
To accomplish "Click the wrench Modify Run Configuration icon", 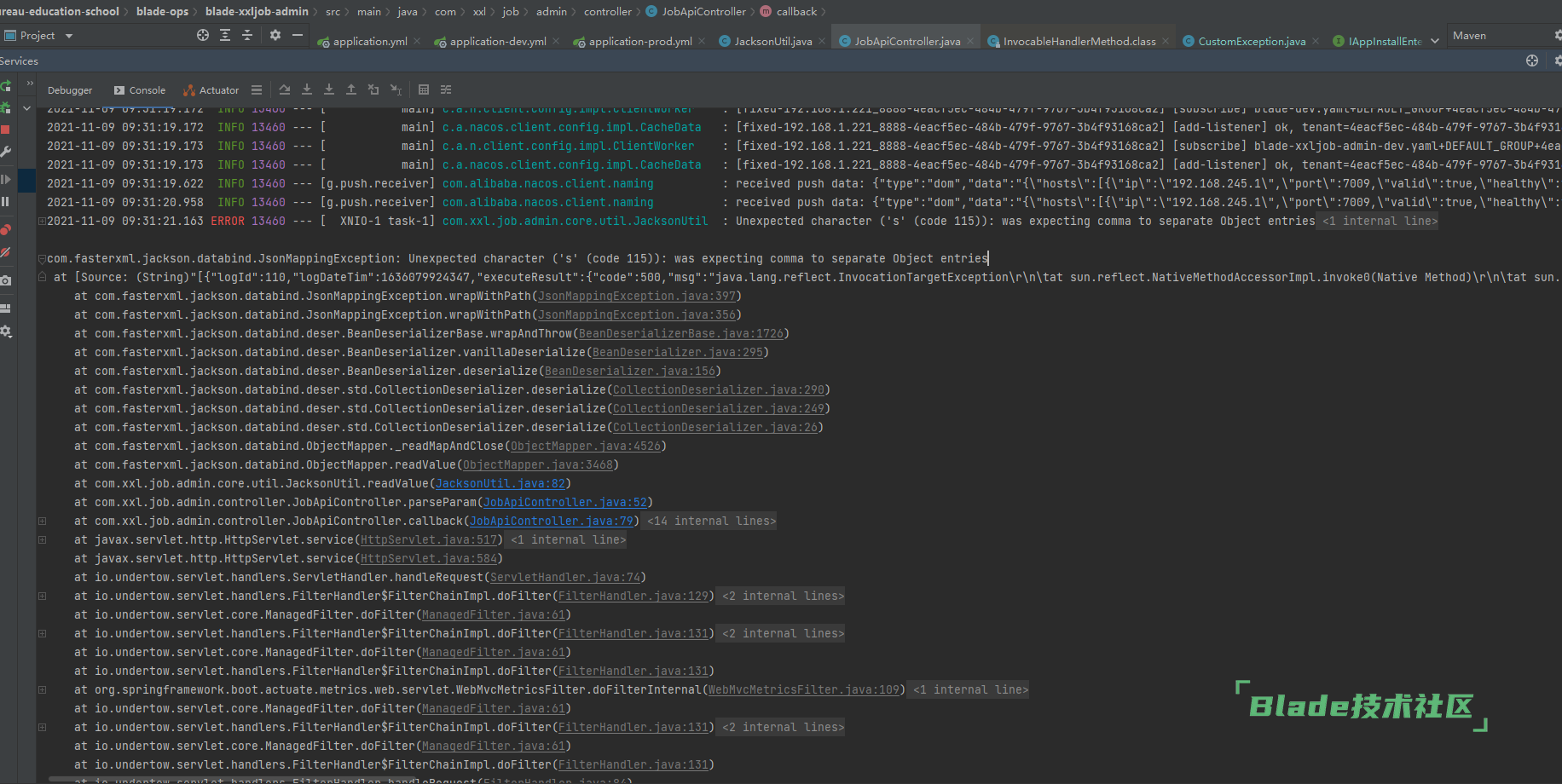I will point(5,152).
